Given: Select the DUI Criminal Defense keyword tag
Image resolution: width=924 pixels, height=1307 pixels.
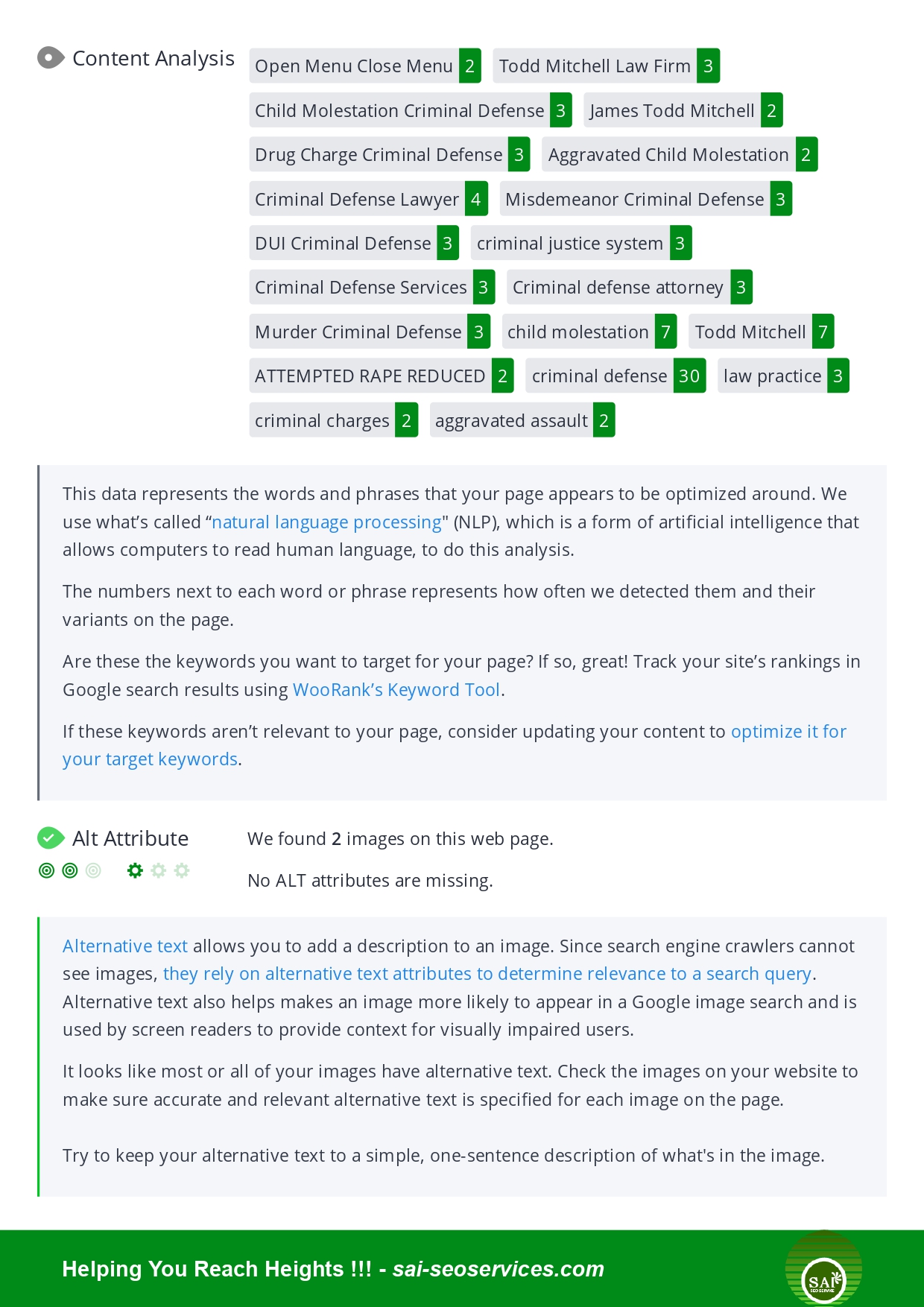Looking at the screenshot, I should 343,244.
